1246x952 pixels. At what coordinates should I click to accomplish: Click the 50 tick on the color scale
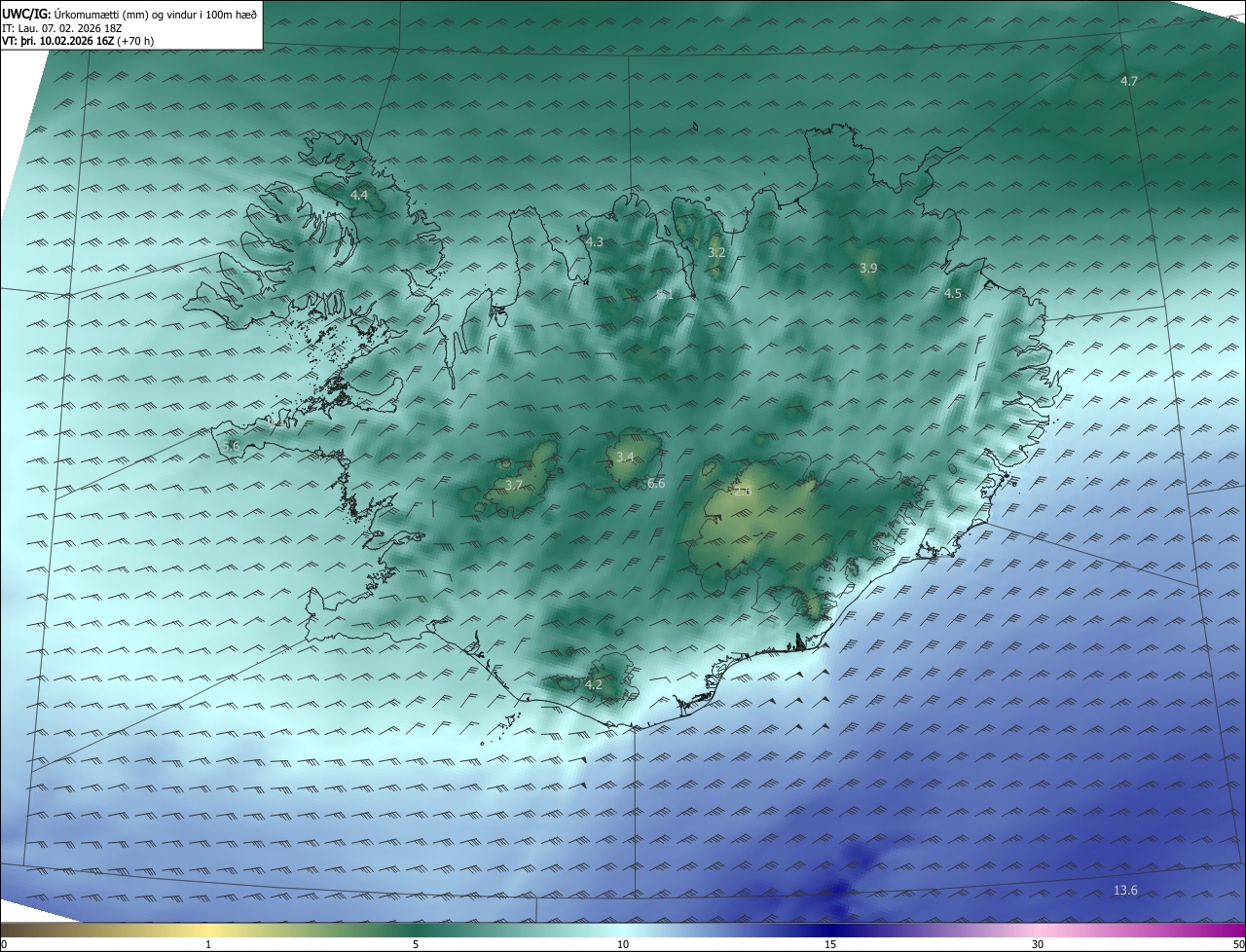[1238, 944]
